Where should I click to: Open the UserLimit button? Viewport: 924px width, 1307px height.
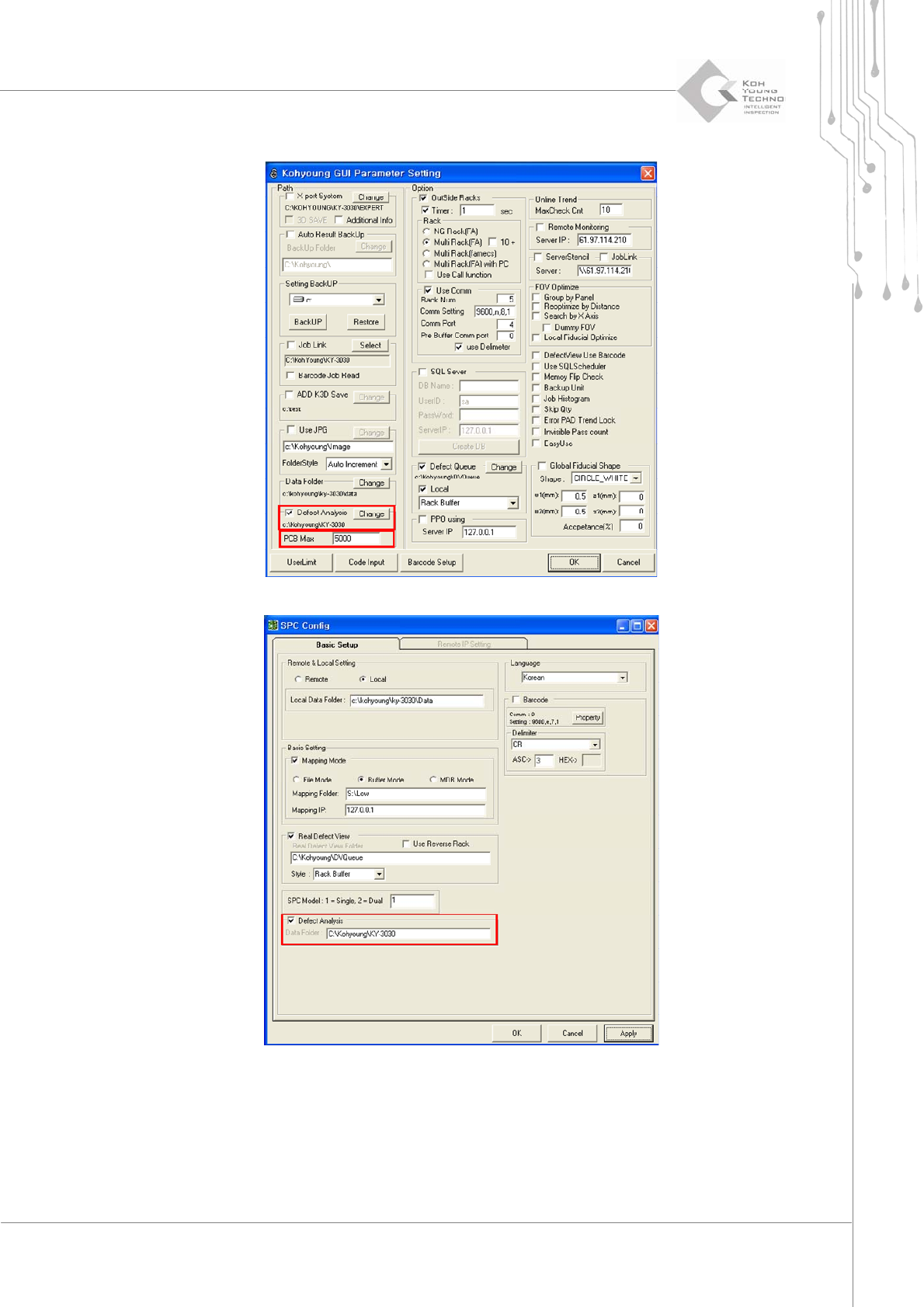tap(301, 562)
